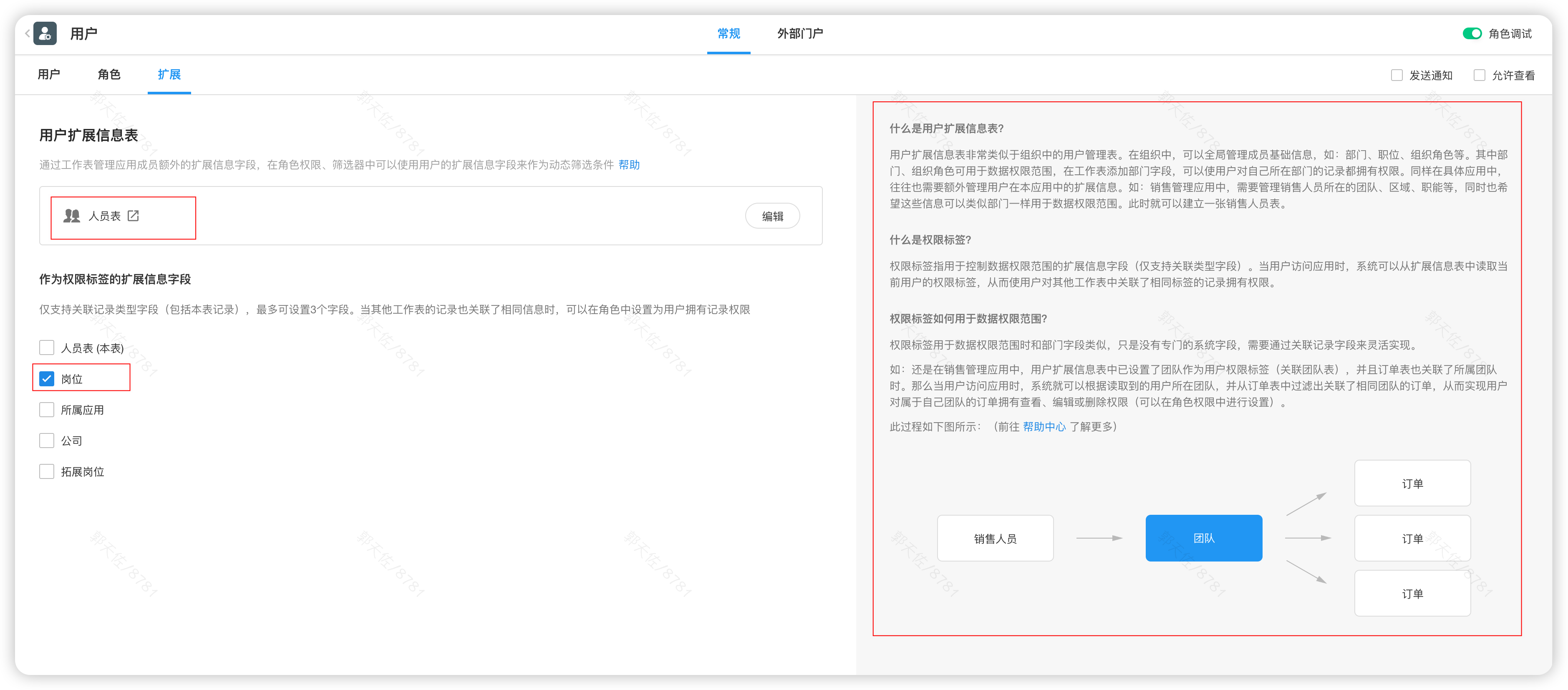
Task: Open the 角色 sub-tab
Action: coord(109,74)
